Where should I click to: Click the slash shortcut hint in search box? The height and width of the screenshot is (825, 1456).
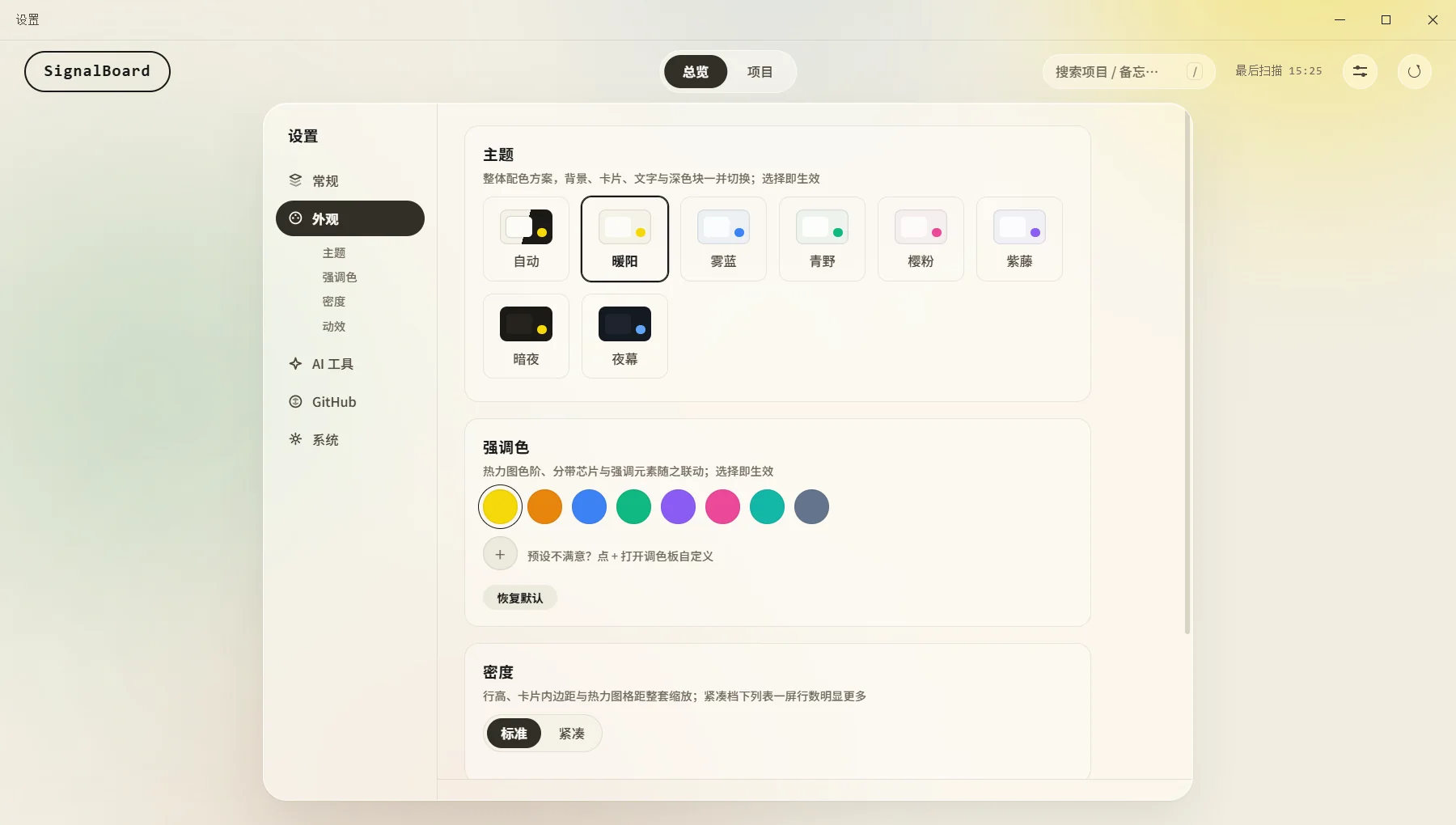(x=1195, y=71)
